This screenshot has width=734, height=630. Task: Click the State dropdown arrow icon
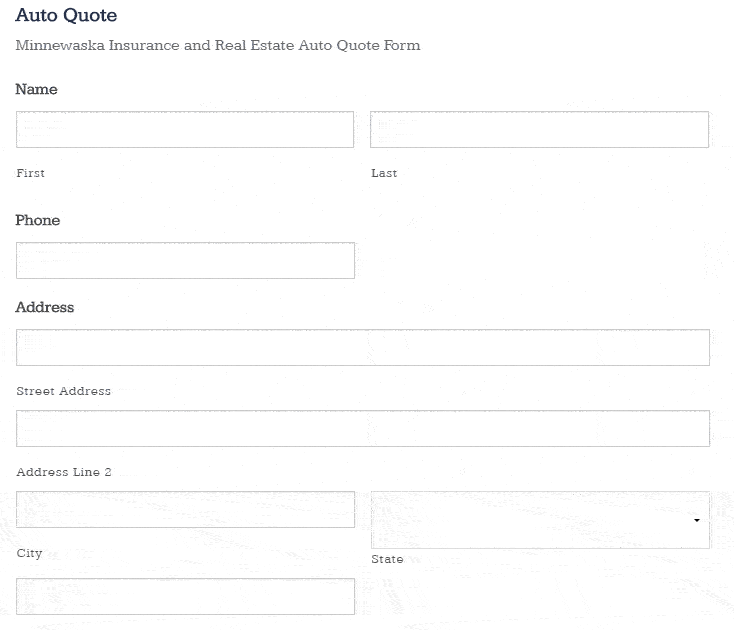click(697, 520)
